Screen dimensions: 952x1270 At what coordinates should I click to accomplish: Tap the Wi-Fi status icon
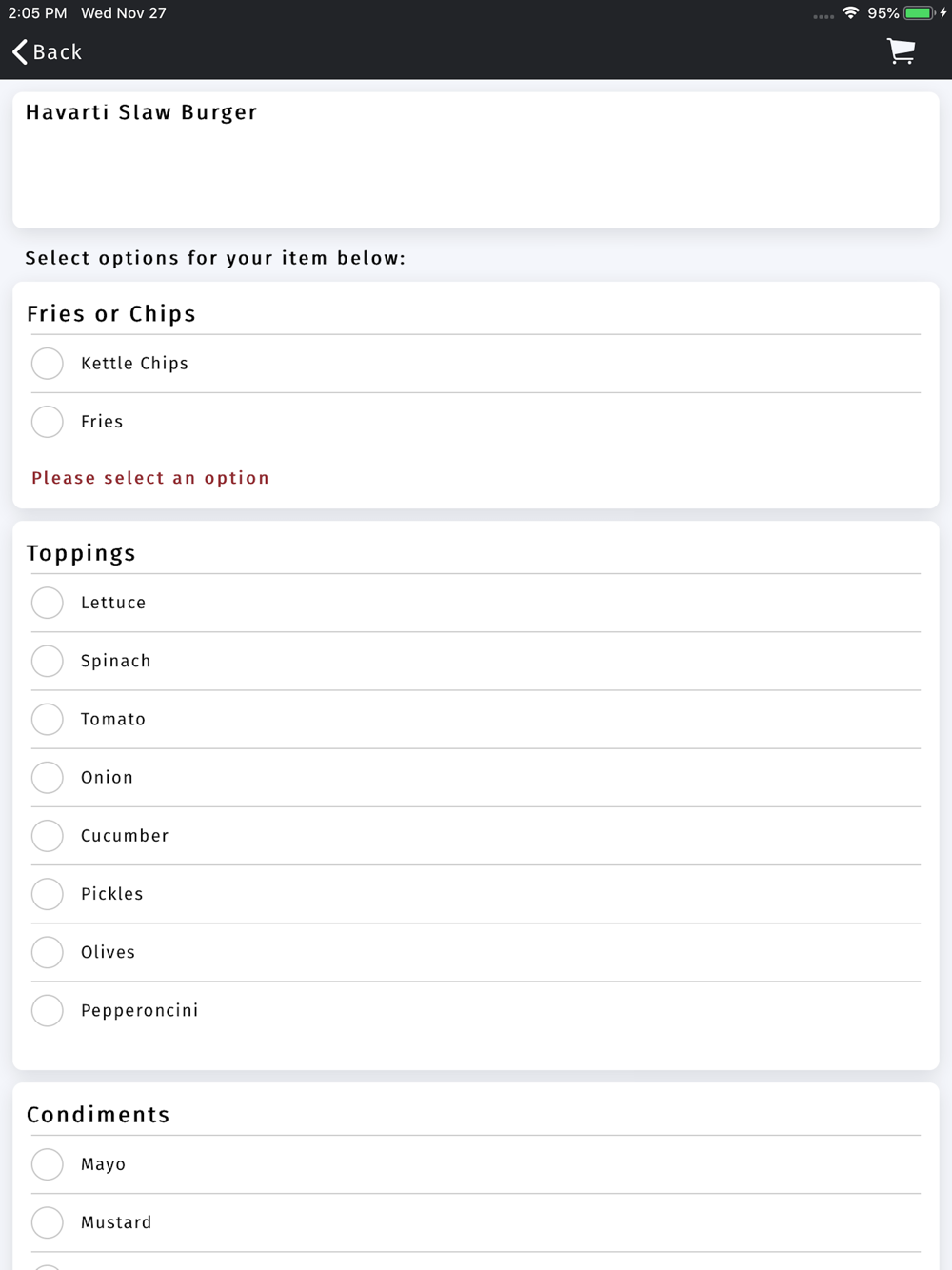click(x=850, y=13)
